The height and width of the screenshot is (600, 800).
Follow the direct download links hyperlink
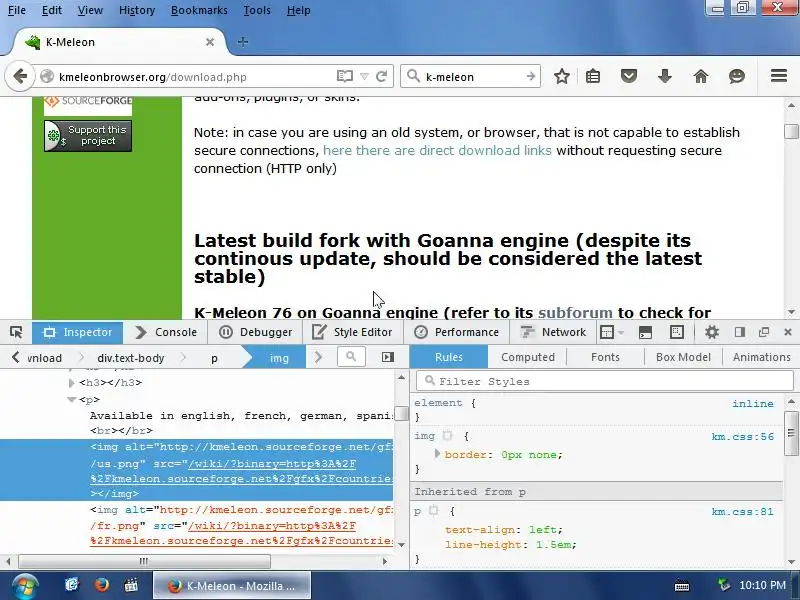pyautogui.click(x=437, y=151)
